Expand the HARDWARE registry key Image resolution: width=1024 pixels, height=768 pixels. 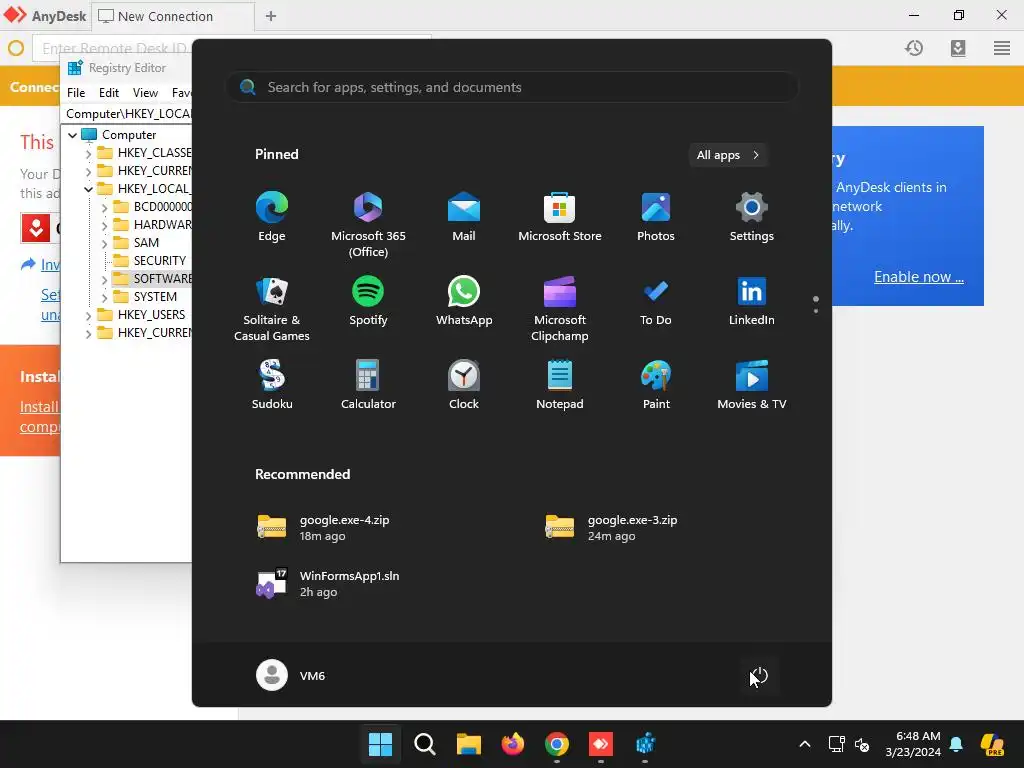(x=104, y=225)
